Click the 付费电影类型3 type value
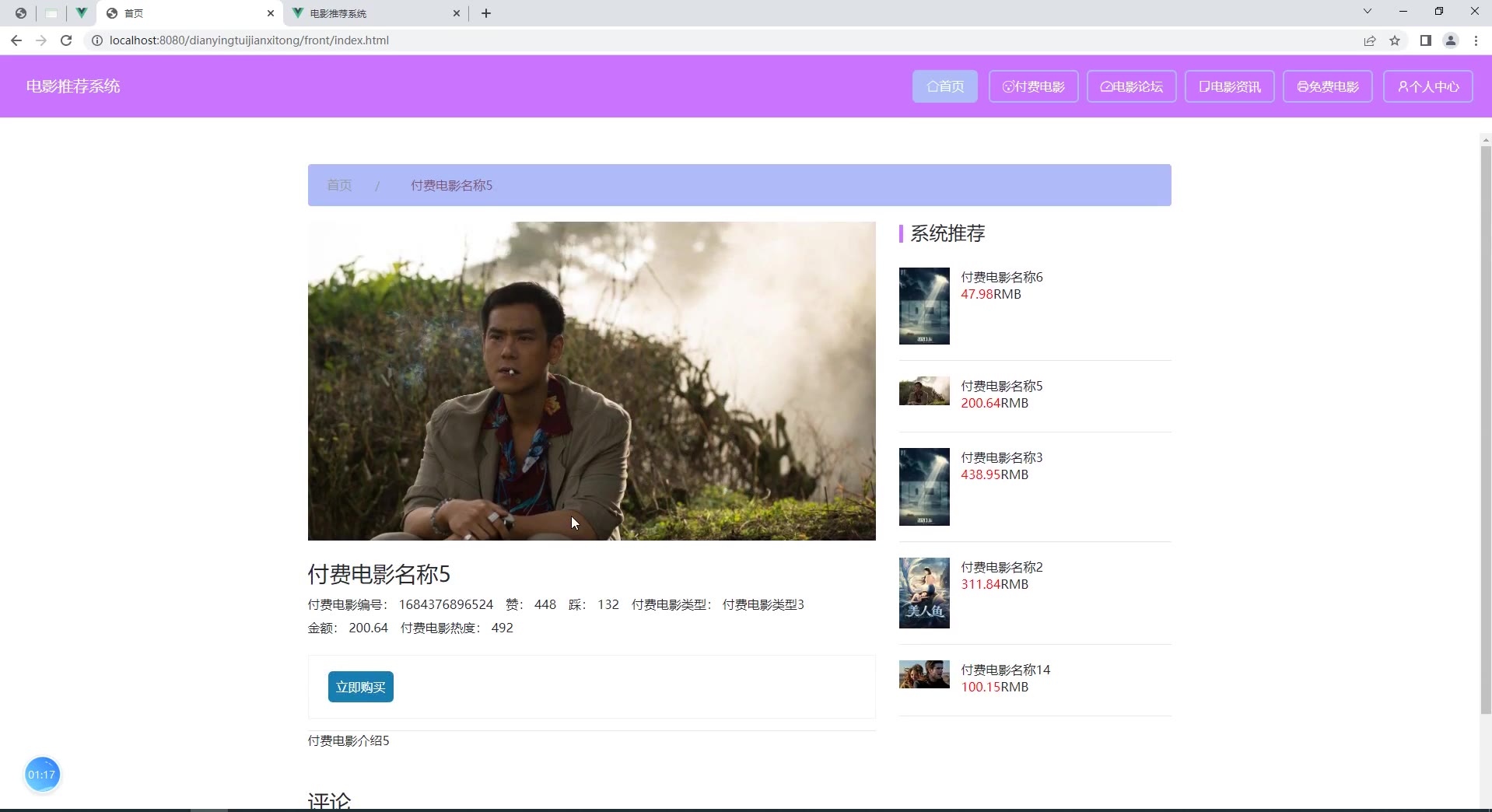1492x812 pixels. 763,604
